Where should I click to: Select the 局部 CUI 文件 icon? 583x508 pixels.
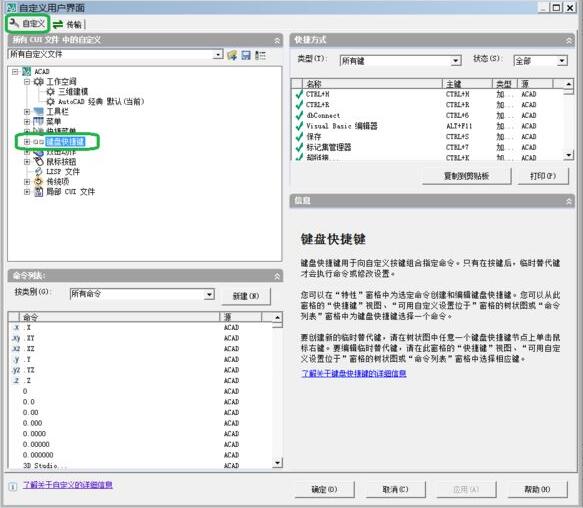point(39,192)
